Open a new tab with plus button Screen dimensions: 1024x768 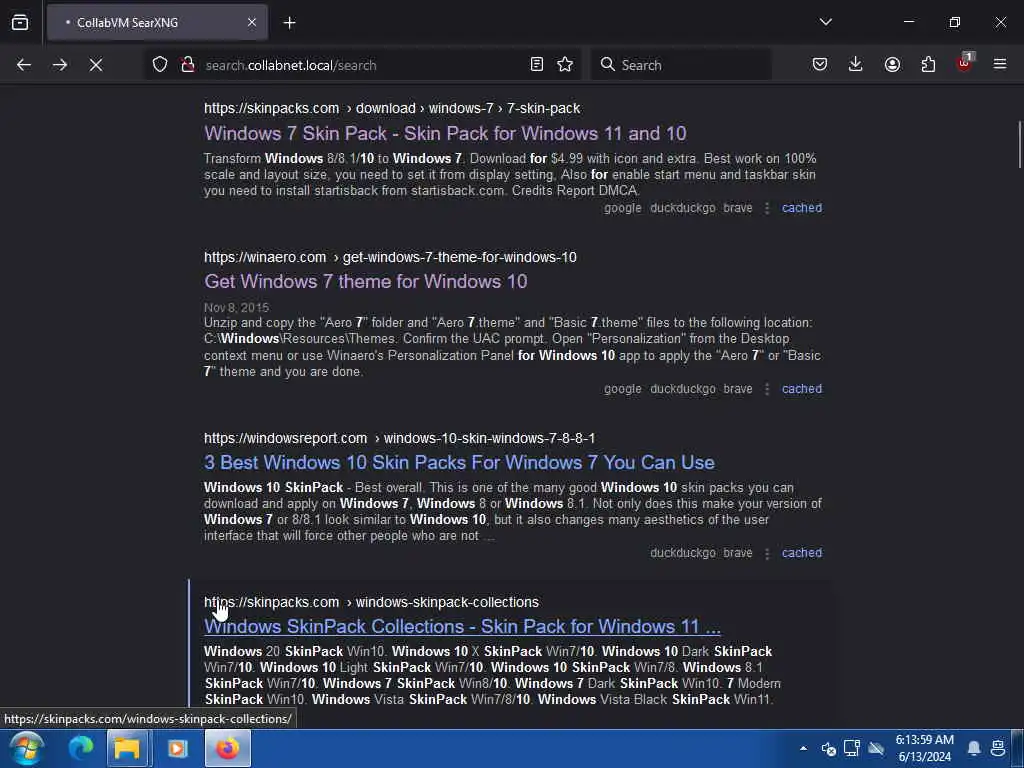pos(289,23)
